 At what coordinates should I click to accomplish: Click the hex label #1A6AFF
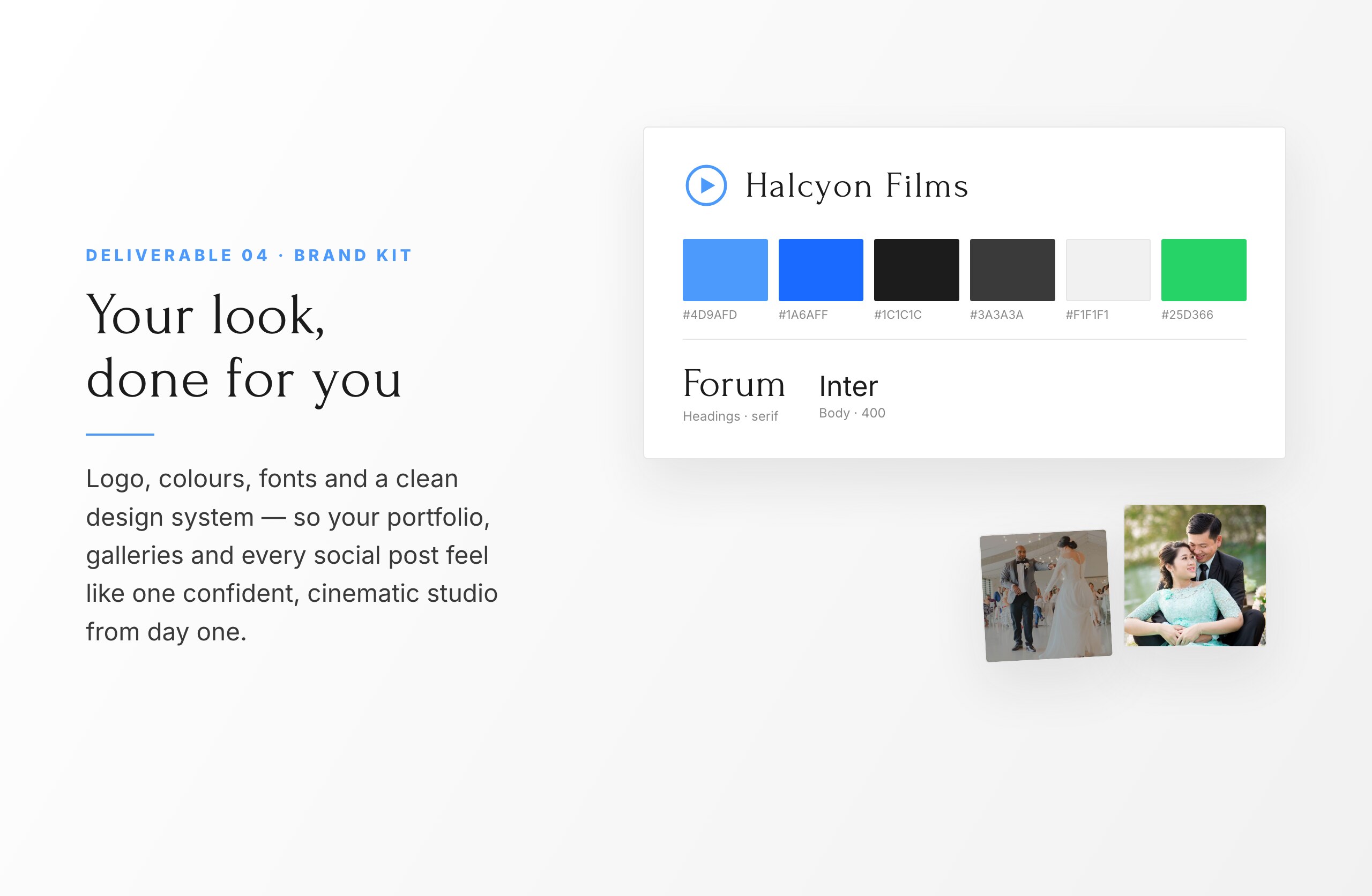point(803,315)
